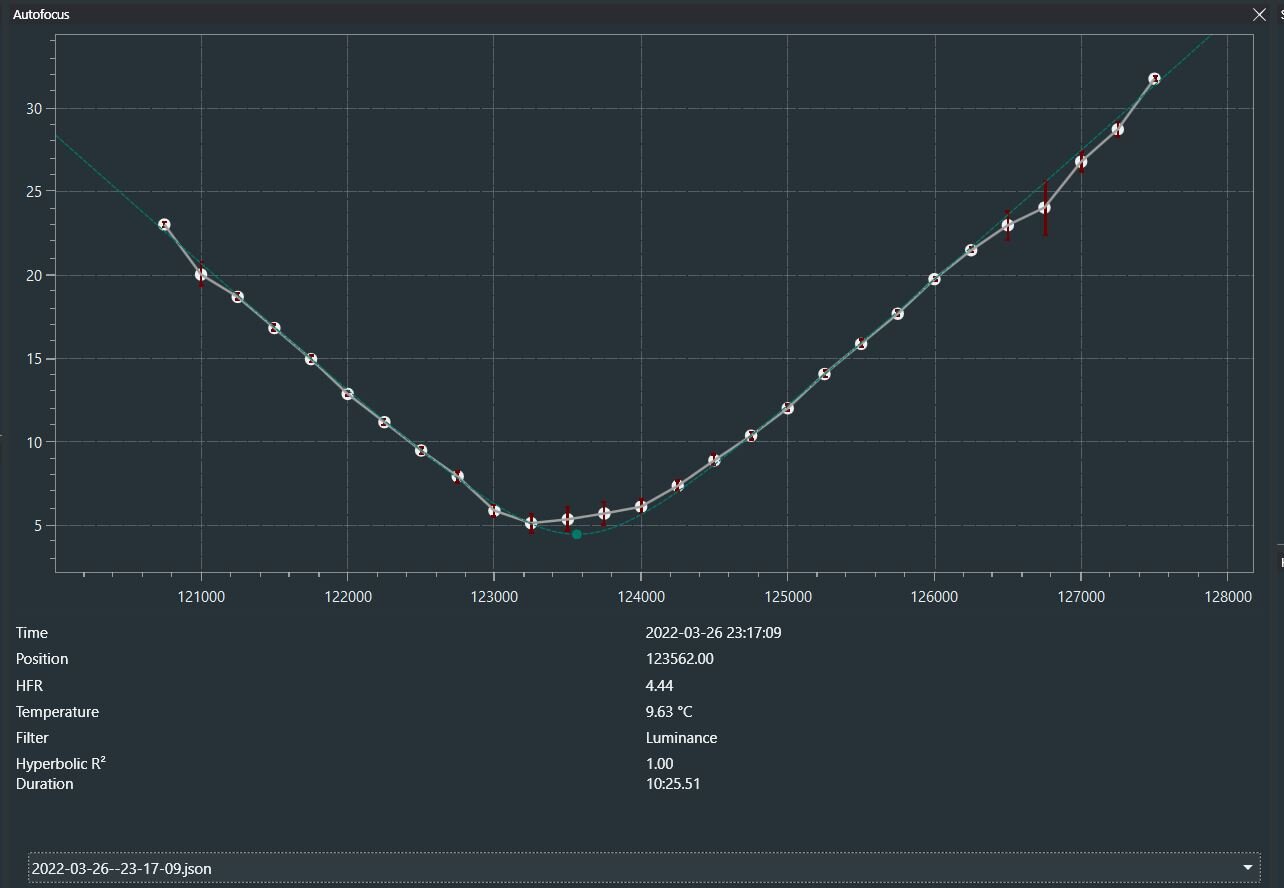
Task: Click the position value 123562.00
Action: [680, 659]
